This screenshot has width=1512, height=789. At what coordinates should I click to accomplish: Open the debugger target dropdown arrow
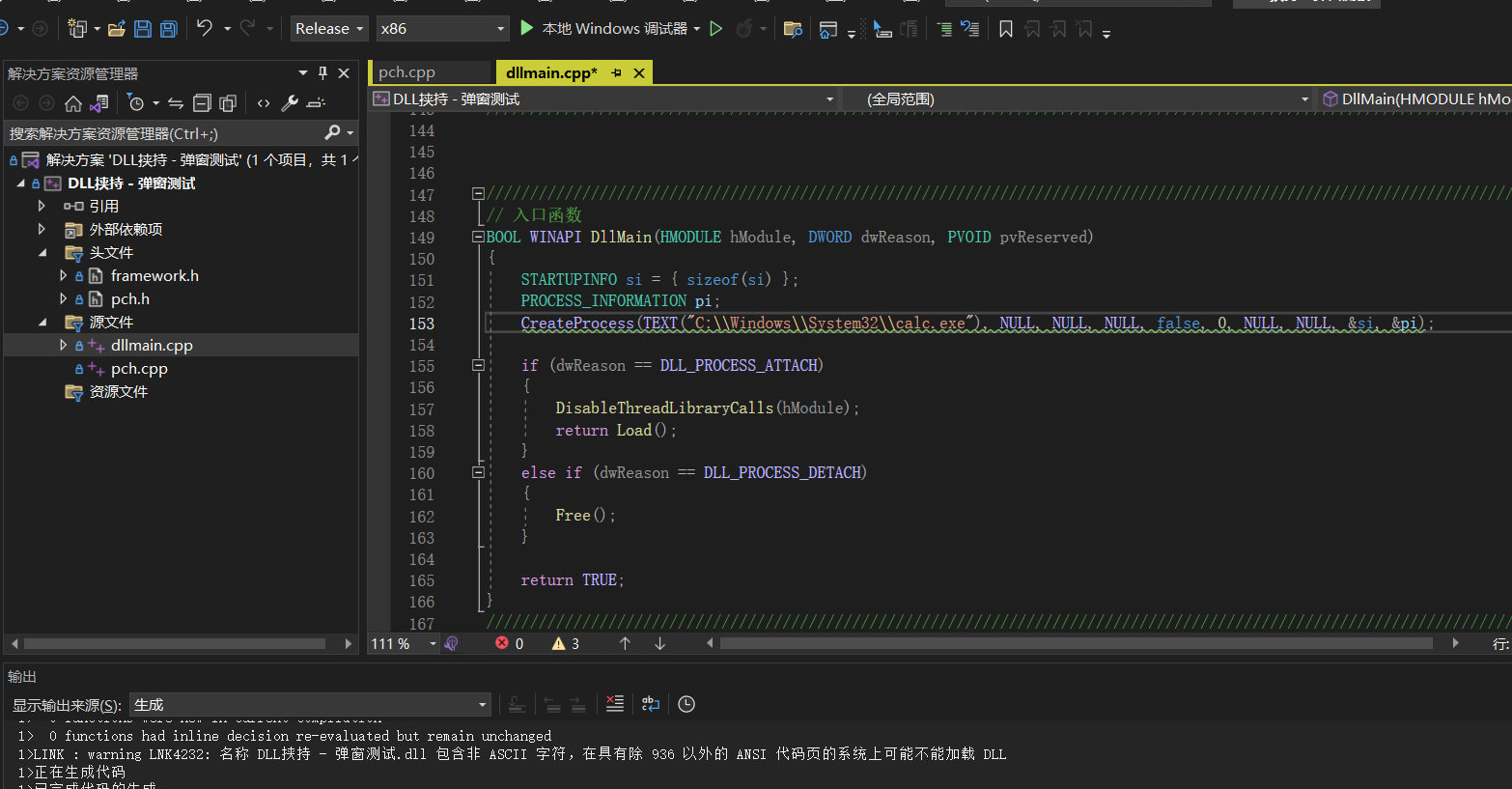click(x=697, y=29)
